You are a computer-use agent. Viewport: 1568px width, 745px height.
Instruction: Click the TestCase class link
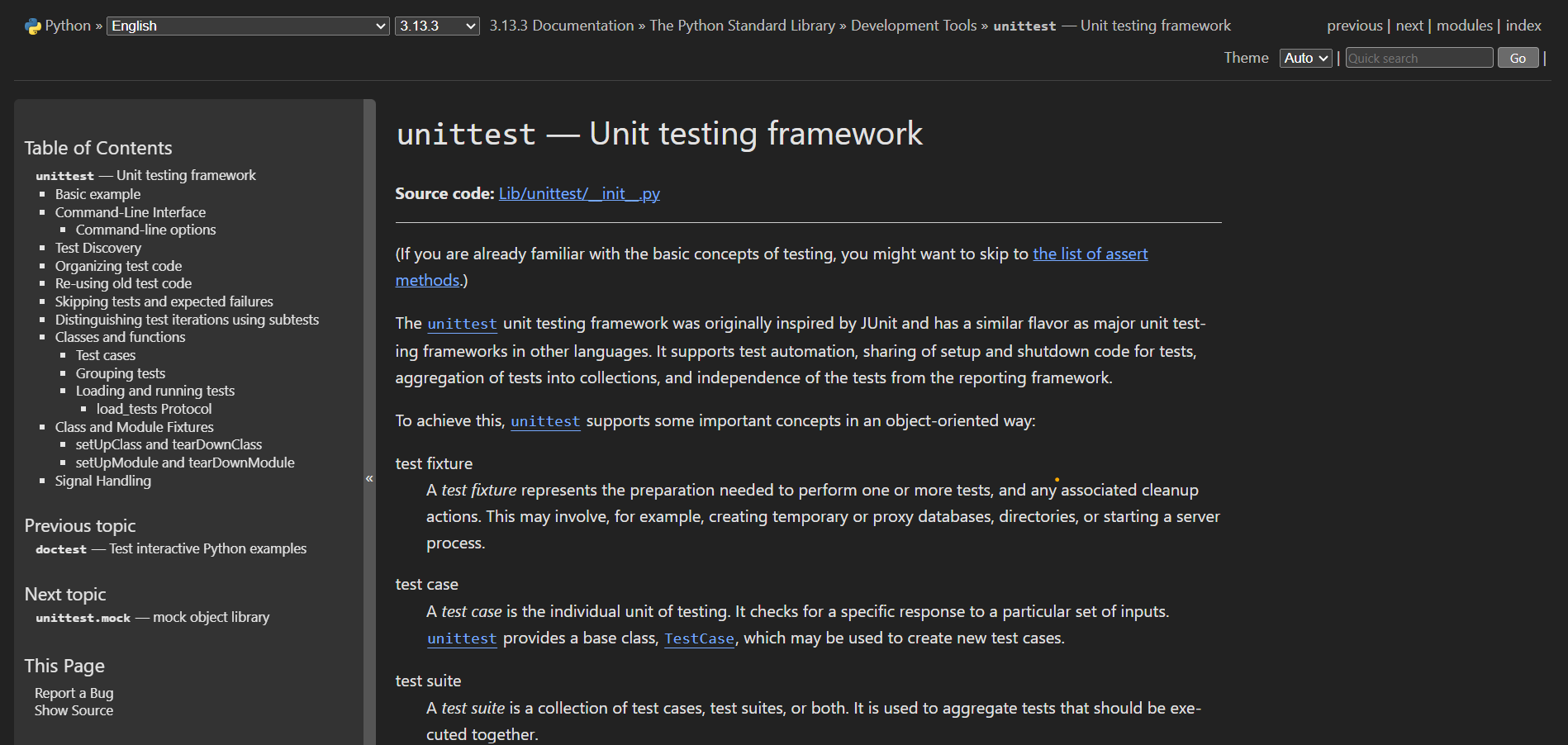pyautogui.click(x=698, y=638)
